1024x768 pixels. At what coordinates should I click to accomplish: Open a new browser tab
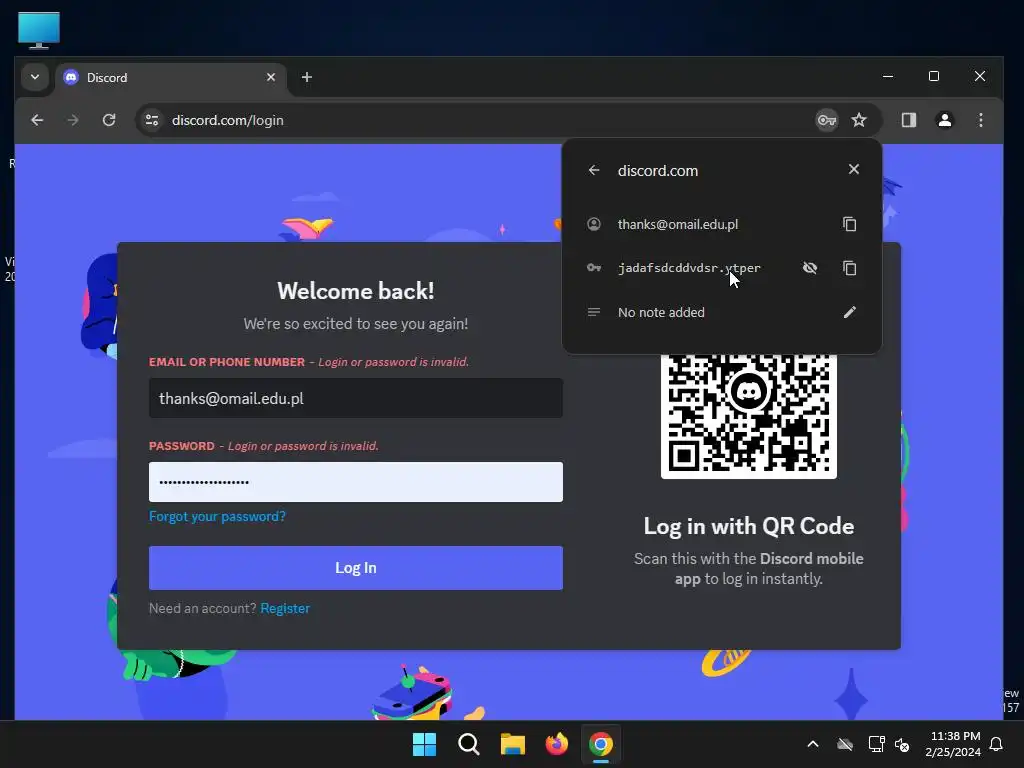click(x=306, y=77)
